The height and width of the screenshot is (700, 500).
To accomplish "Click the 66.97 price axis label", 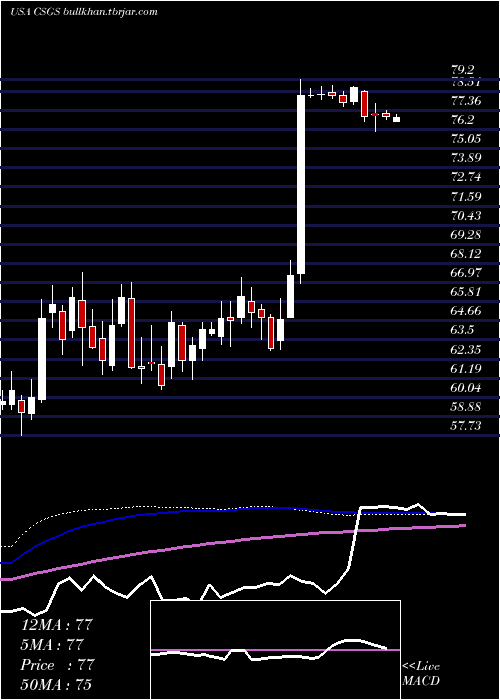I will 466,273.
